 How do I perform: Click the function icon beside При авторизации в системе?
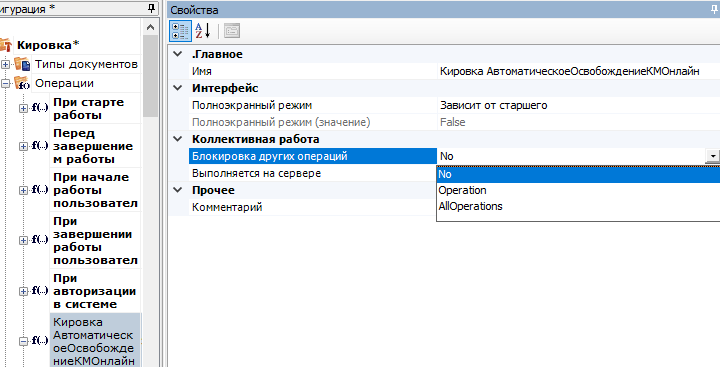[39, 291]
